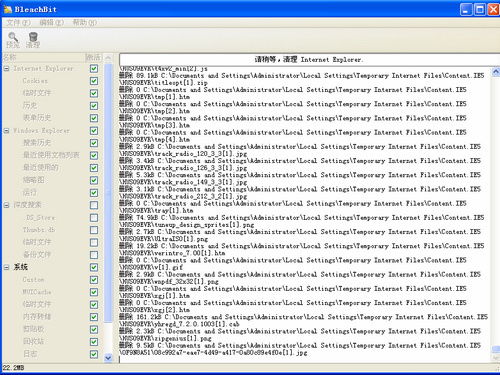Uncheck the Windows Explorer group checkbox
The image size is (500, 375).
[x=94, y=131]
